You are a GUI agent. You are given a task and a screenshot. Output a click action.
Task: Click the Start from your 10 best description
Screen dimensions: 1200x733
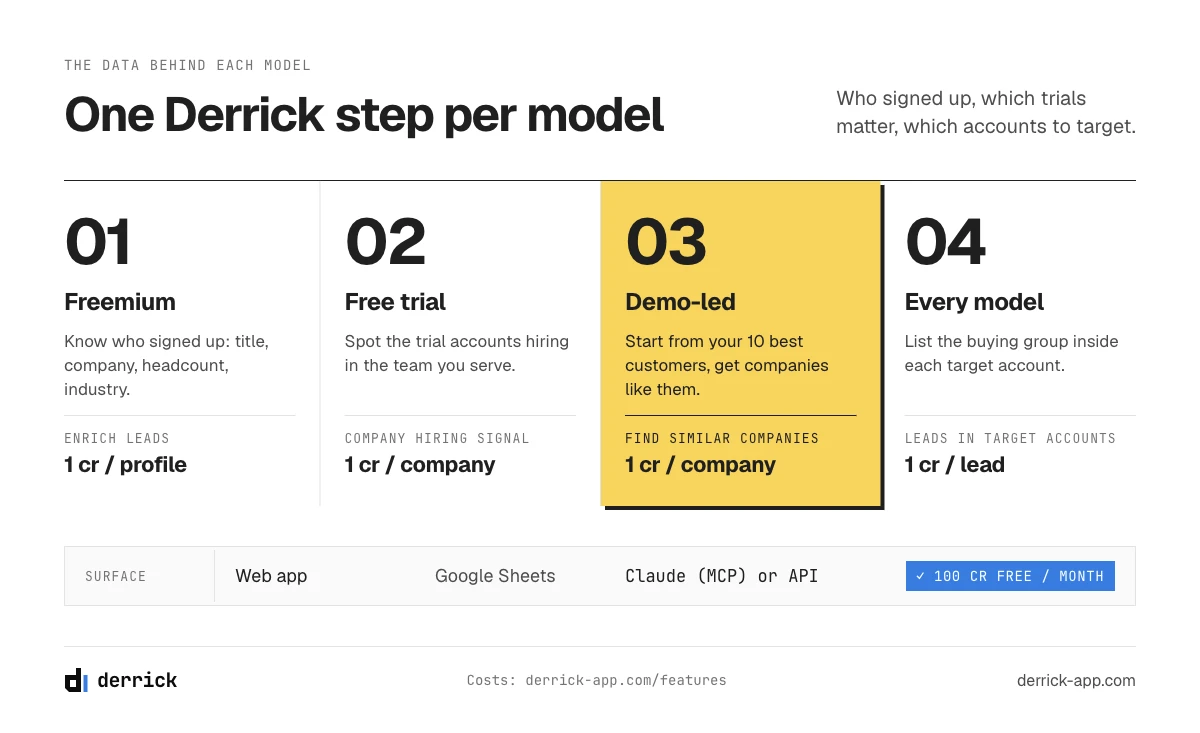(x=727, y=365)
